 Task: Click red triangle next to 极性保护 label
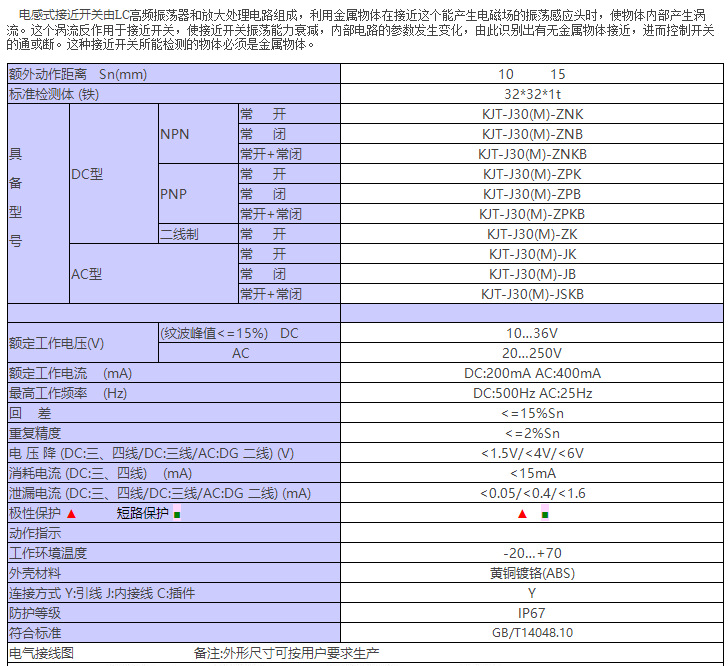(71, 514)
